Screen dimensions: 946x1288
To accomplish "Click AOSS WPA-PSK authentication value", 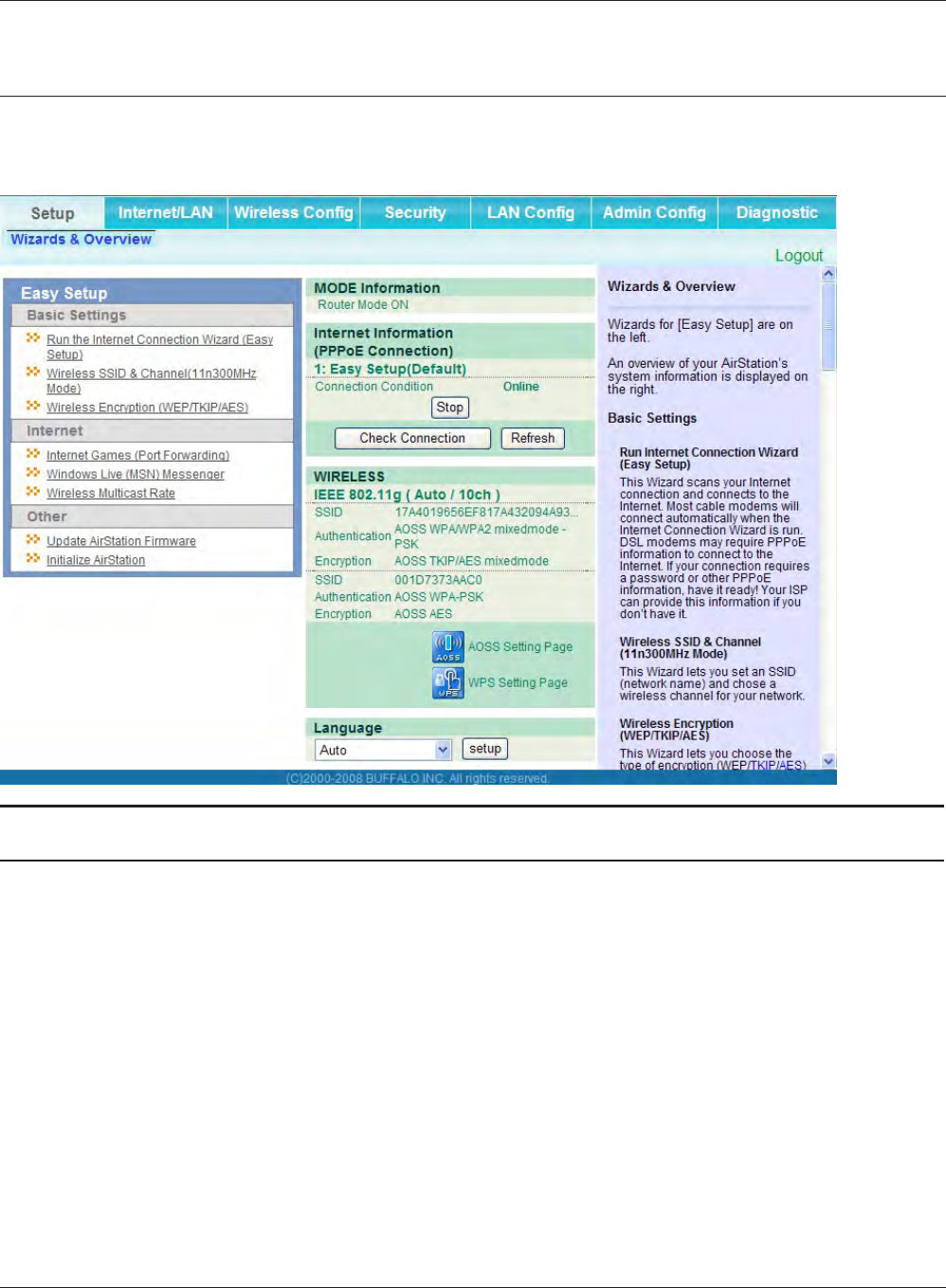I will (x=439, y=597).
